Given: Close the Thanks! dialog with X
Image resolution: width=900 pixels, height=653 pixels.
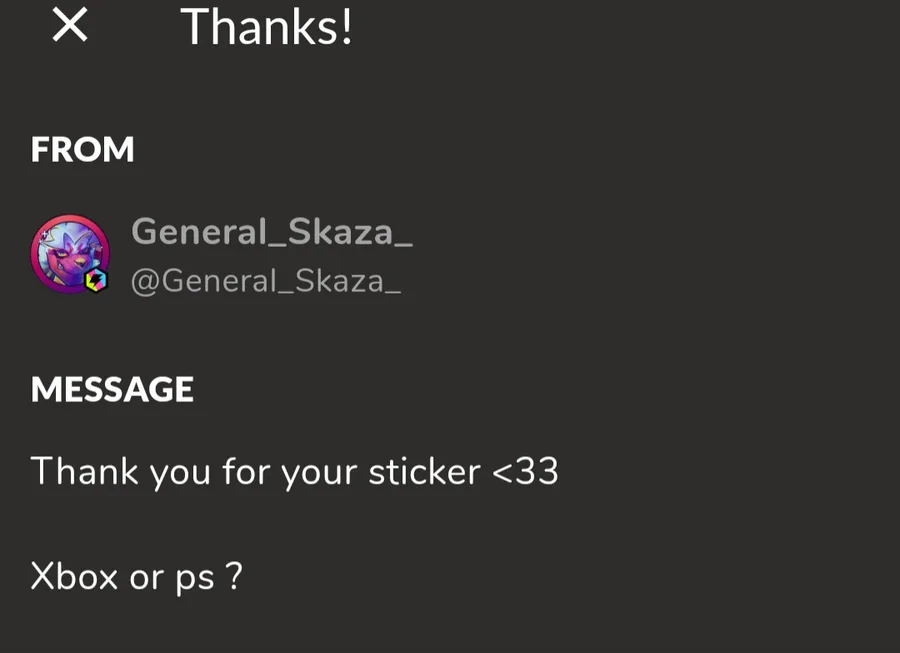Looking at the screenshot, I should click(70, 27).
